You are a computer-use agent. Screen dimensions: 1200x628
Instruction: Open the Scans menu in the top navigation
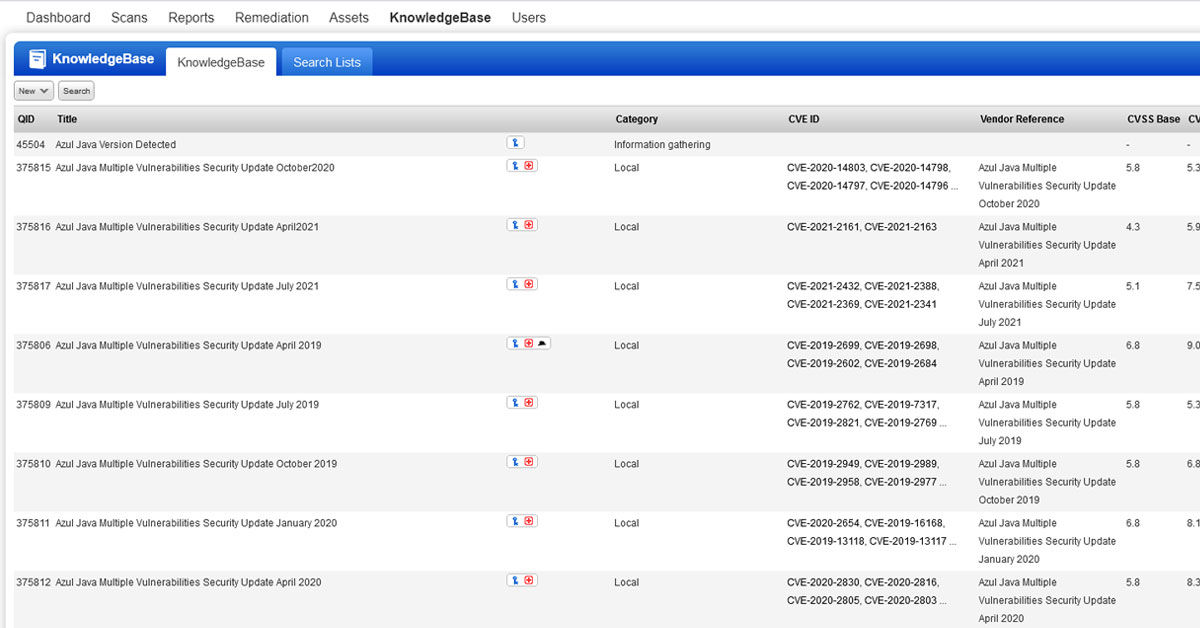(129, 17)
